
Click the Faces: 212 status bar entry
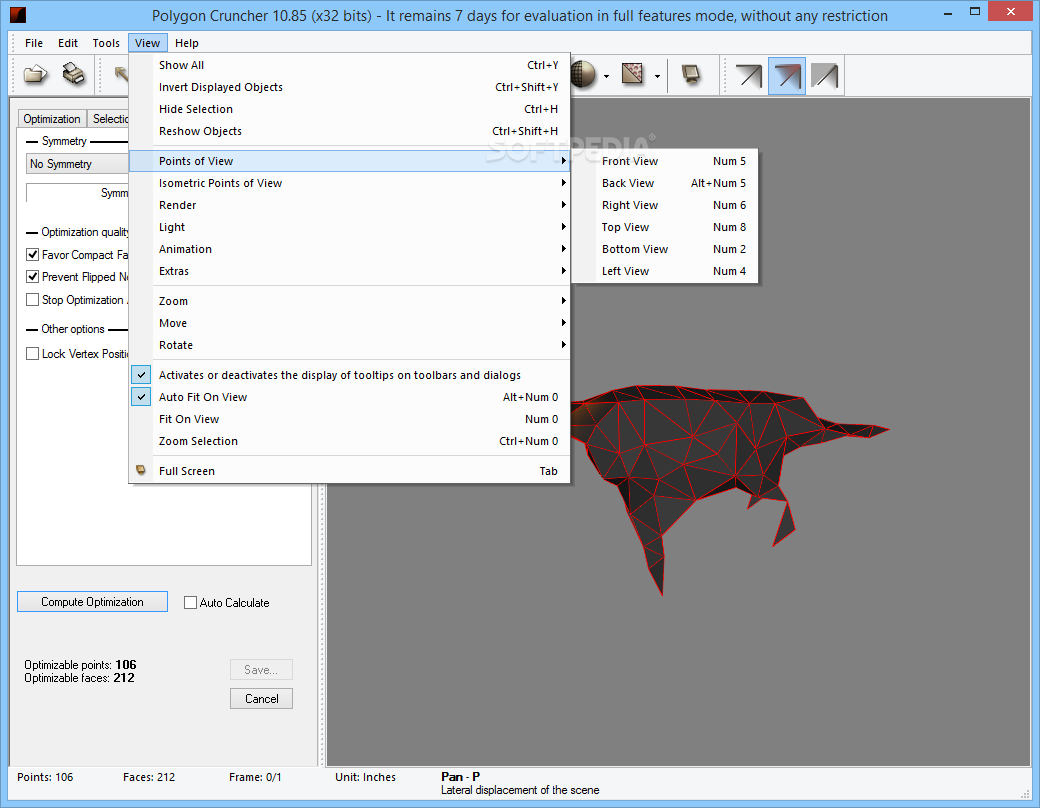[149, 777]
